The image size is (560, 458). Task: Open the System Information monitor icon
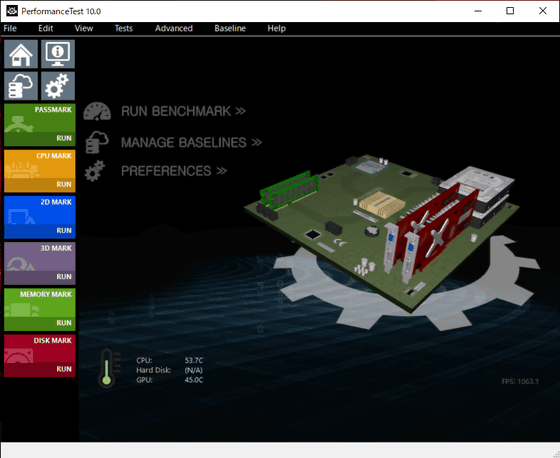(x=58, y=54)
